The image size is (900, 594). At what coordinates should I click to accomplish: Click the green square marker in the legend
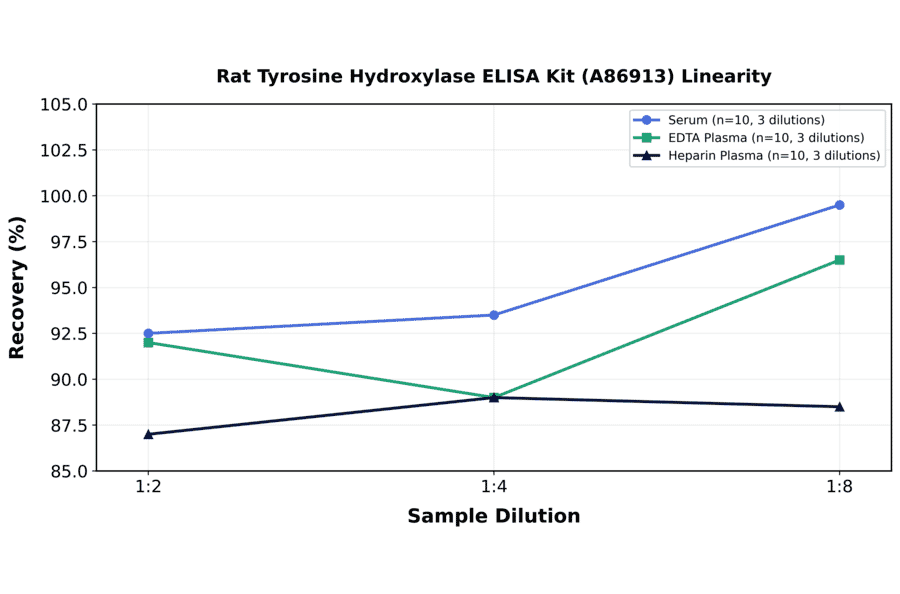click(646, 138)
